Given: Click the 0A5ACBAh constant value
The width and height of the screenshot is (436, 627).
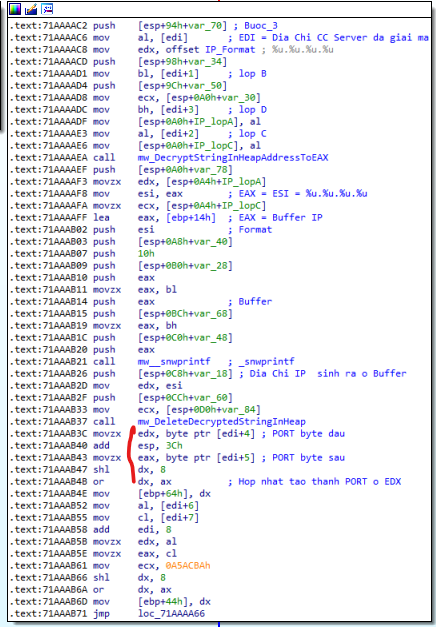Looking at the screenshot, I should coord(188,565).
